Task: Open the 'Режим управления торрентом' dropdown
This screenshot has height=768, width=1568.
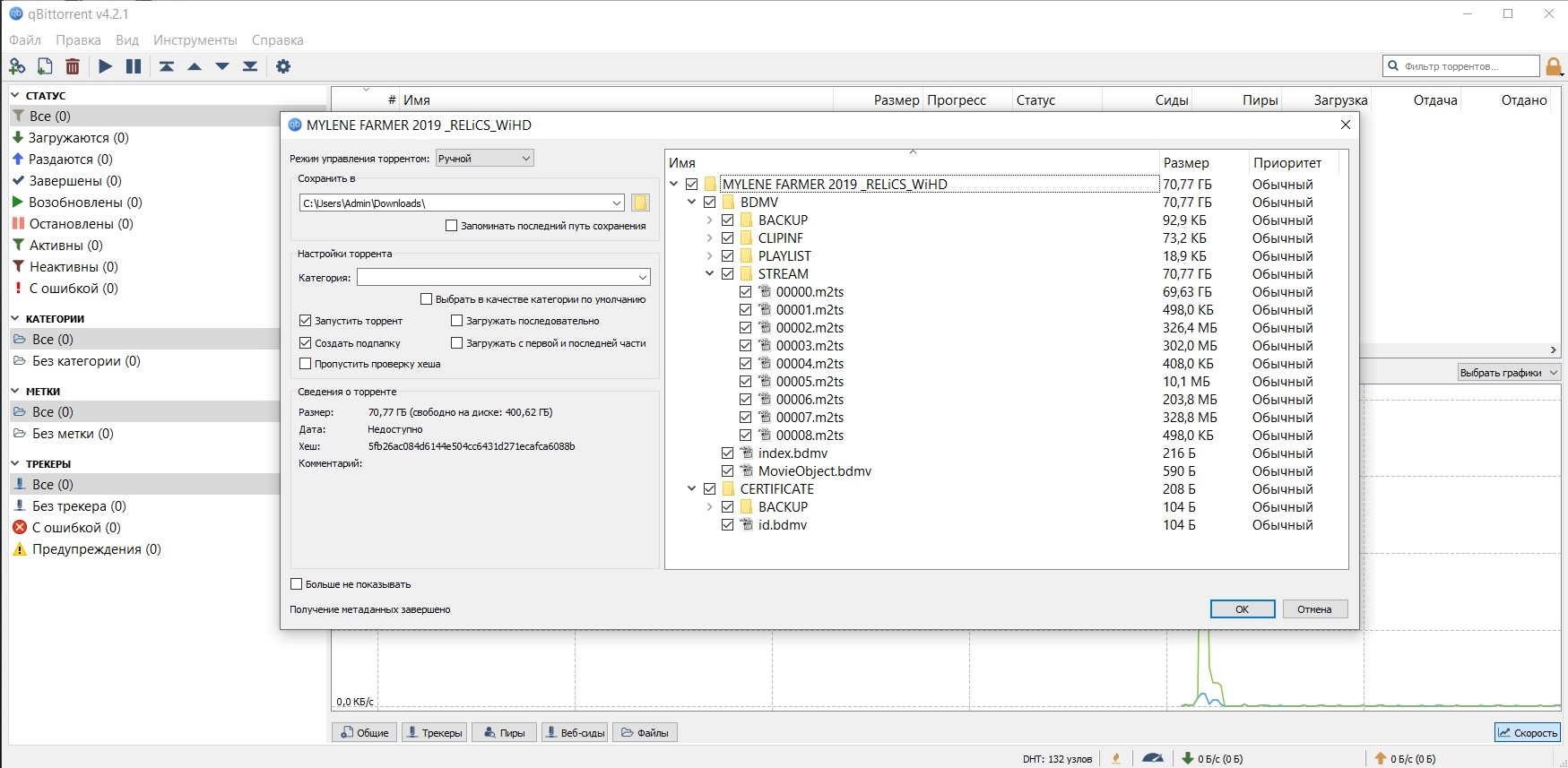Action: tap(484, 159)
